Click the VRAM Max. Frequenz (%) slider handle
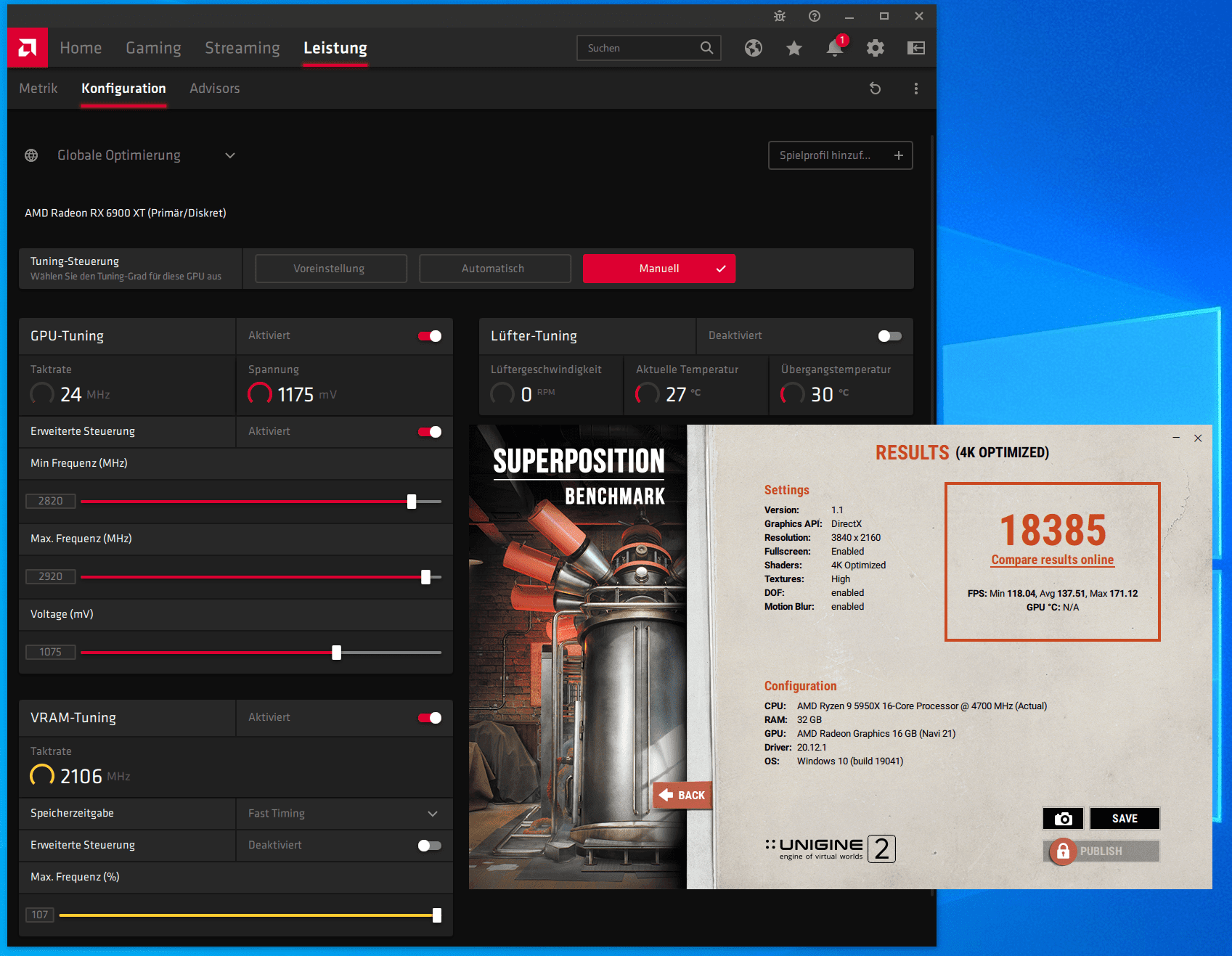The width and height of the screenshot is (1232, 956). pyautogui.click(x=437, y=915)
